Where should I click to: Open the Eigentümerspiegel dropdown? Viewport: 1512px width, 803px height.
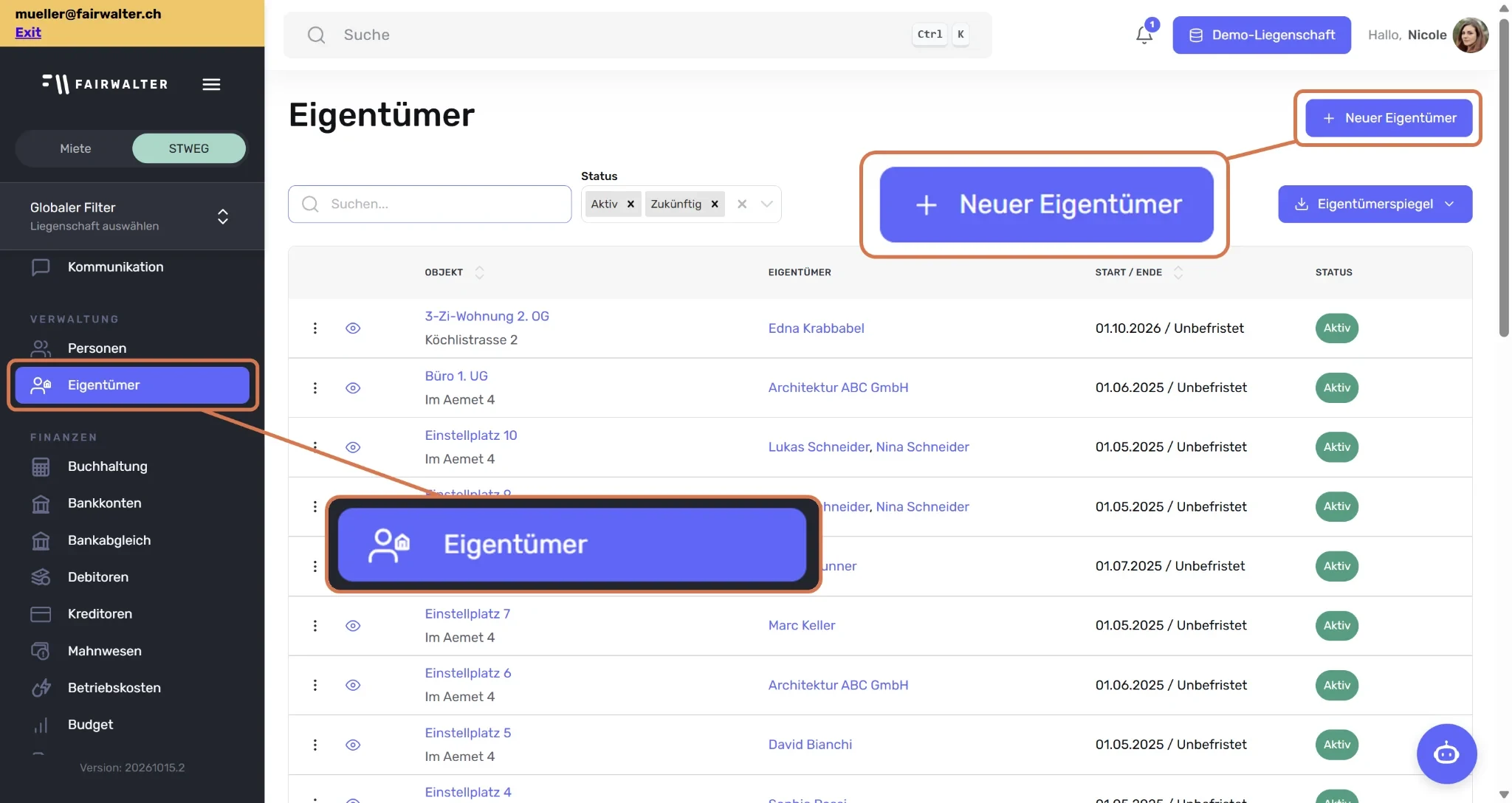1375,204
